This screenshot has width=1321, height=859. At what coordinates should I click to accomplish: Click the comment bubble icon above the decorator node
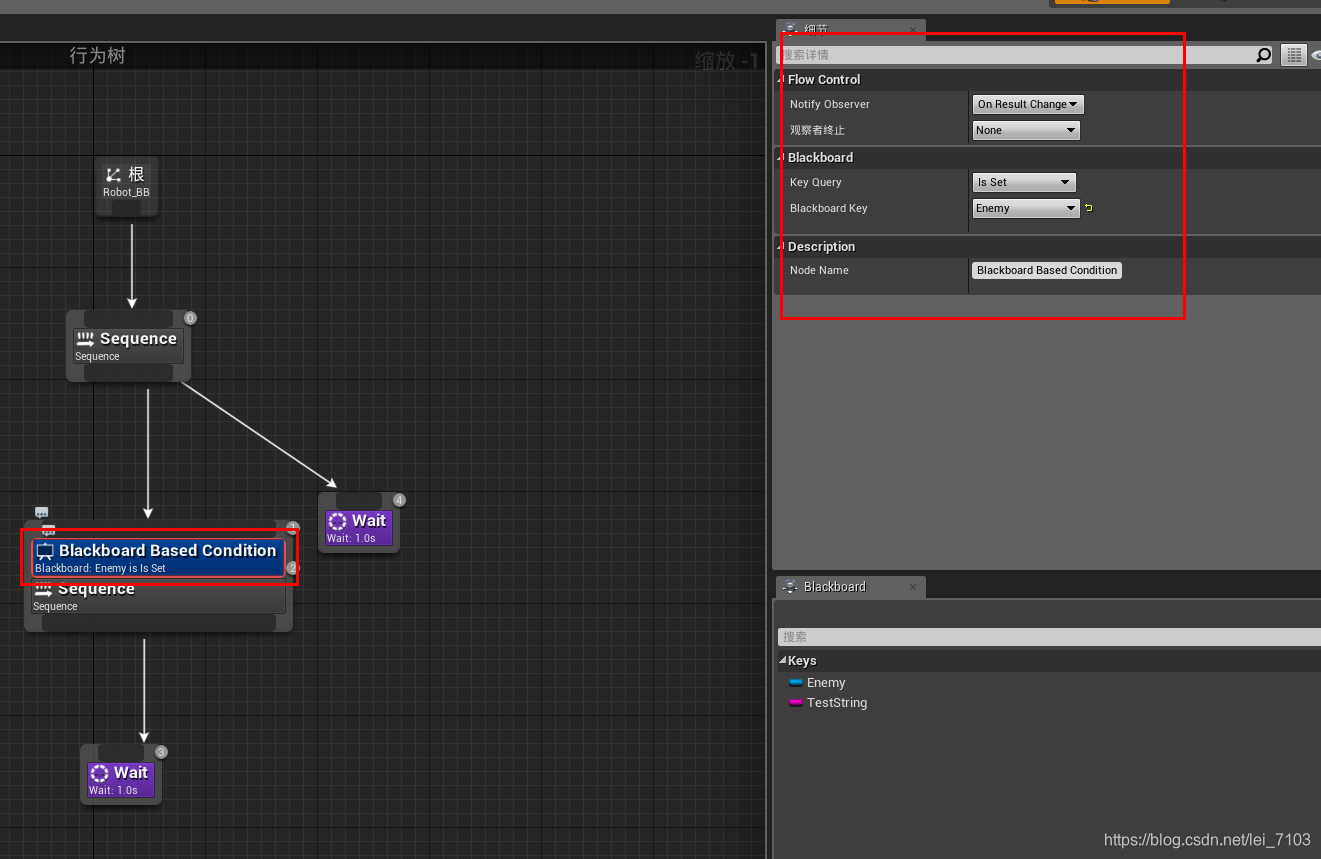41,512
